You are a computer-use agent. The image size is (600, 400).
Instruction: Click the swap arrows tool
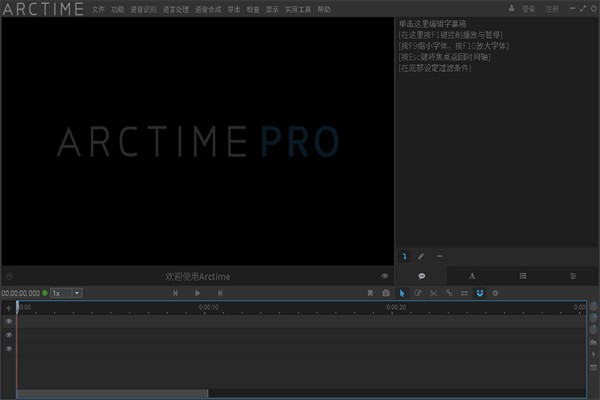tap(464, 293)
